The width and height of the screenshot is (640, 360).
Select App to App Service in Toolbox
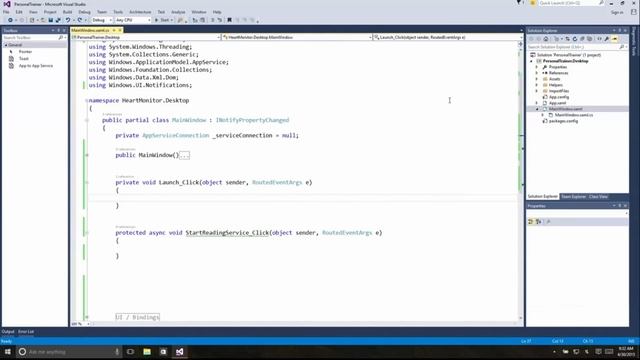point(36,66)
